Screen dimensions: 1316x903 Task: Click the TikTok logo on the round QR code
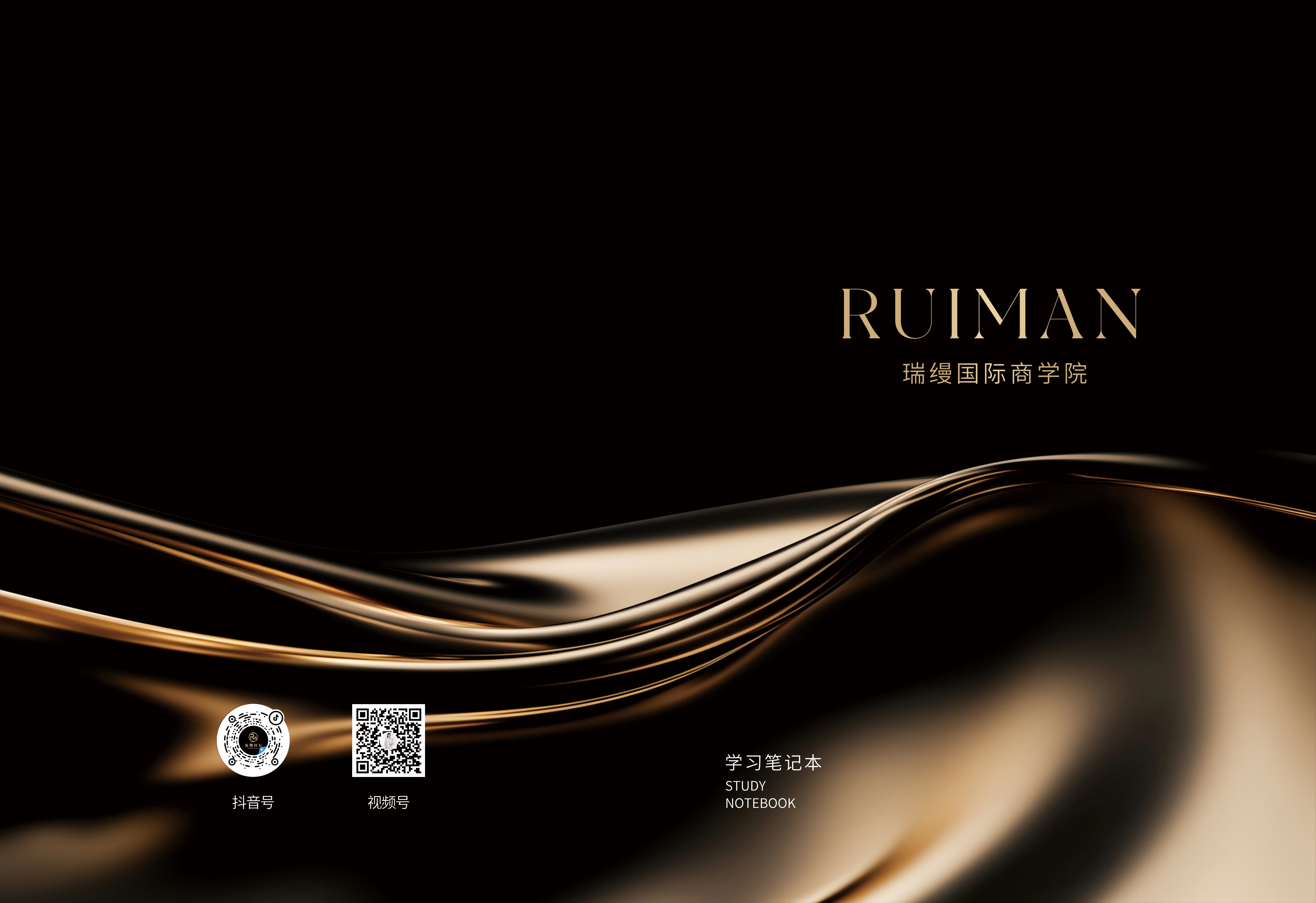click(x=276, y=718)
